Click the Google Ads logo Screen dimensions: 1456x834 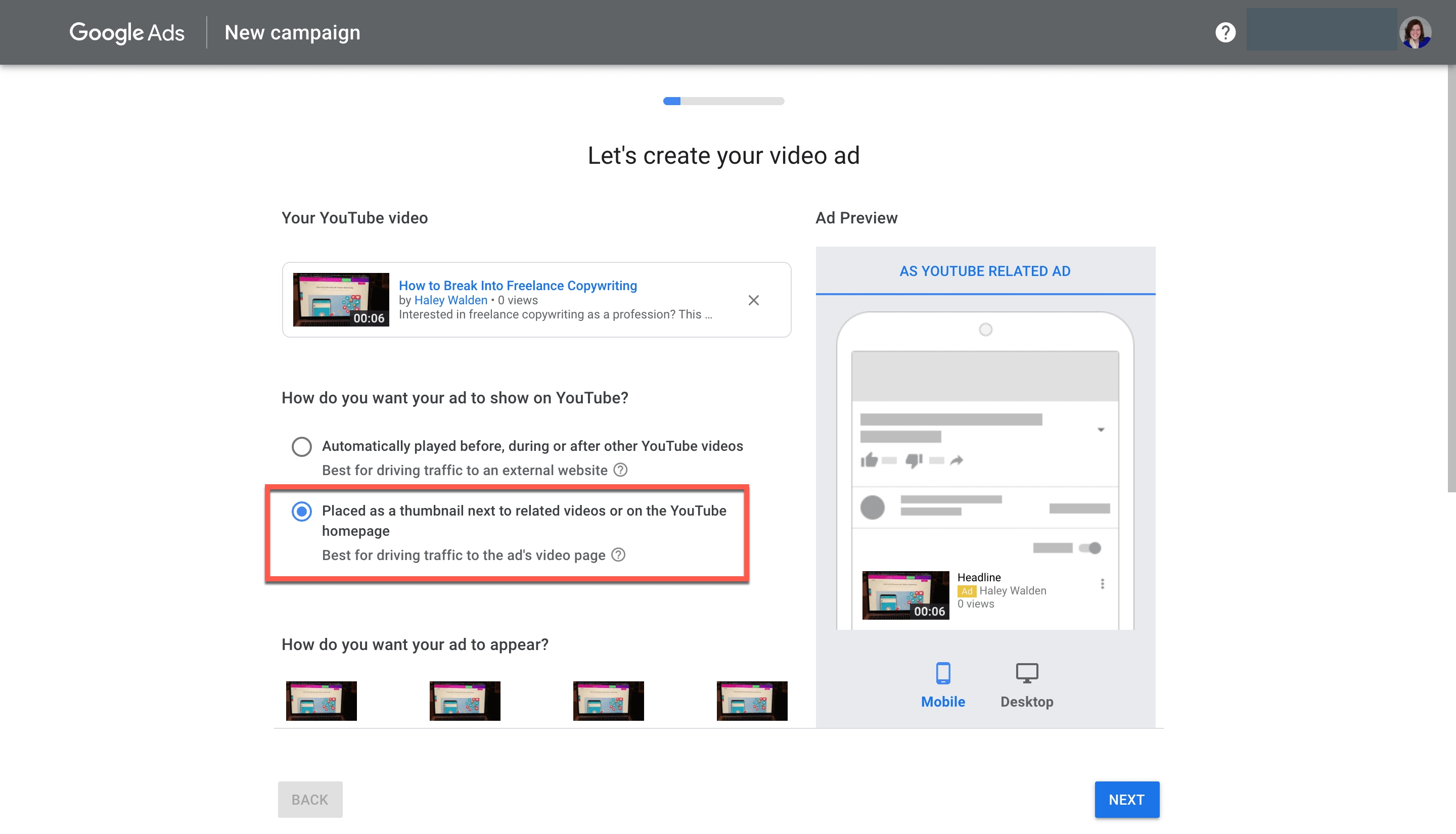click(x=126, y=32)
